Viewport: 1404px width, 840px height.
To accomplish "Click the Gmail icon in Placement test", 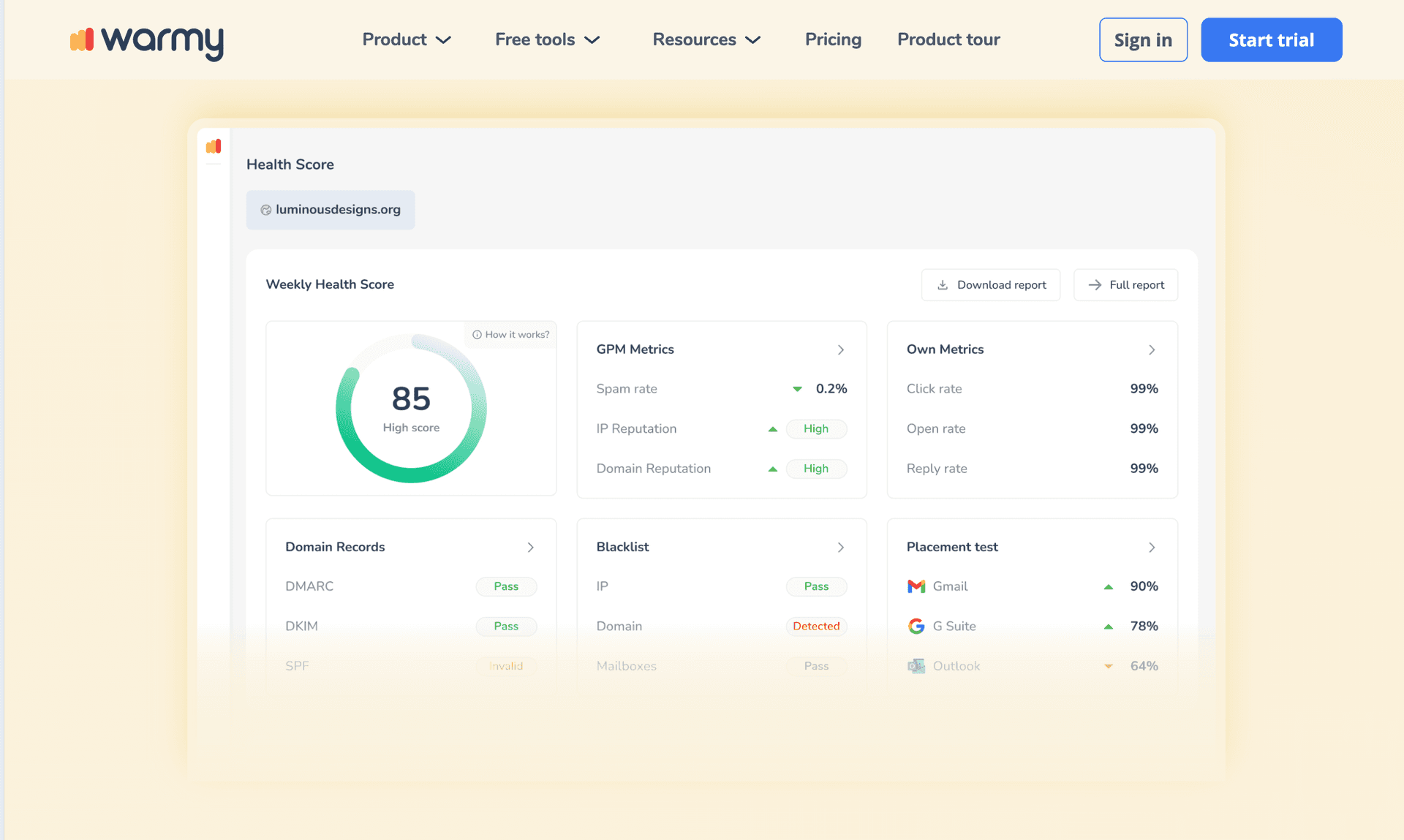I will point(916,586).
